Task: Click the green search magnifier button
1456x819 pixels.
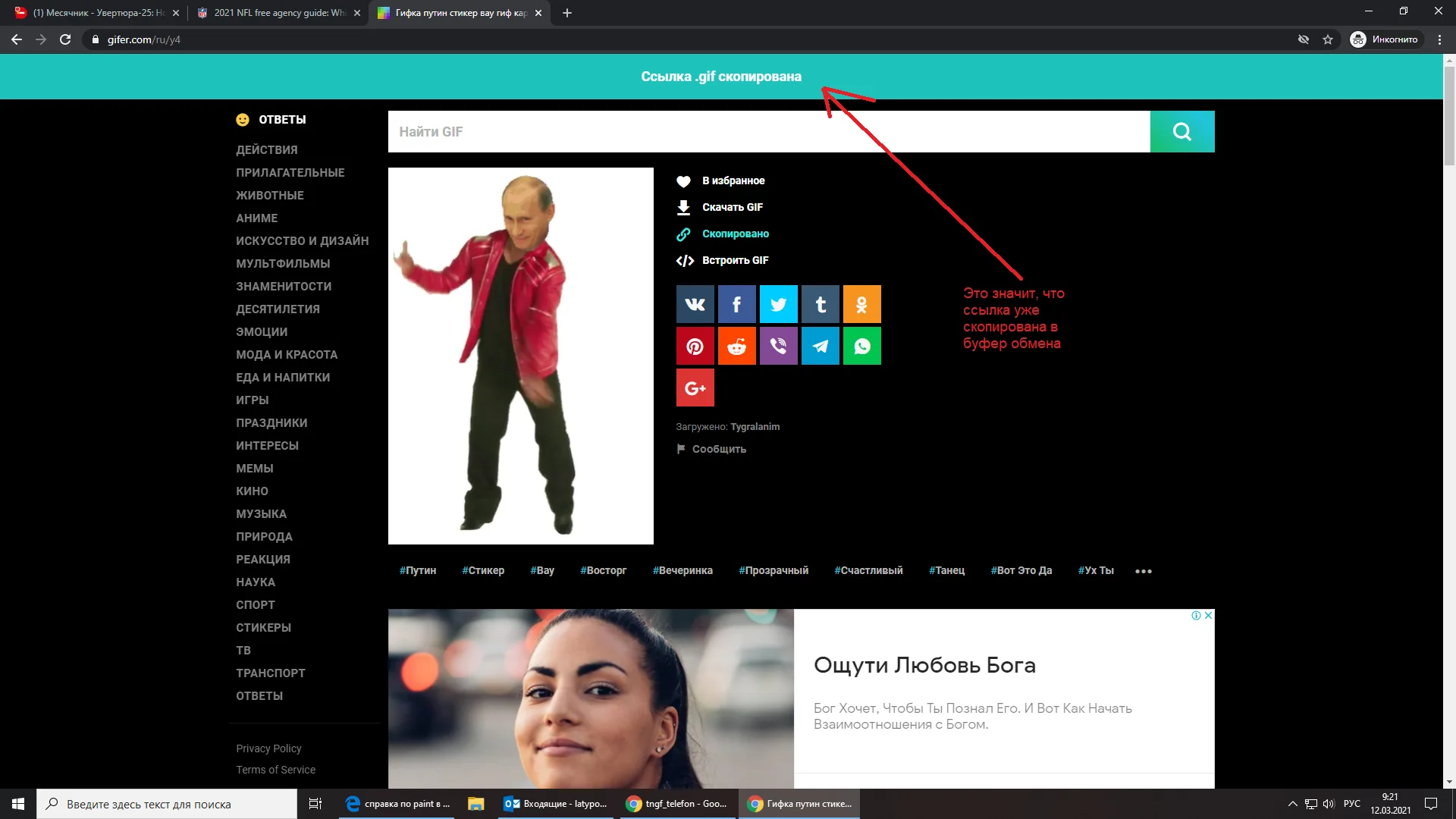Action: [x=1181, y=132]
